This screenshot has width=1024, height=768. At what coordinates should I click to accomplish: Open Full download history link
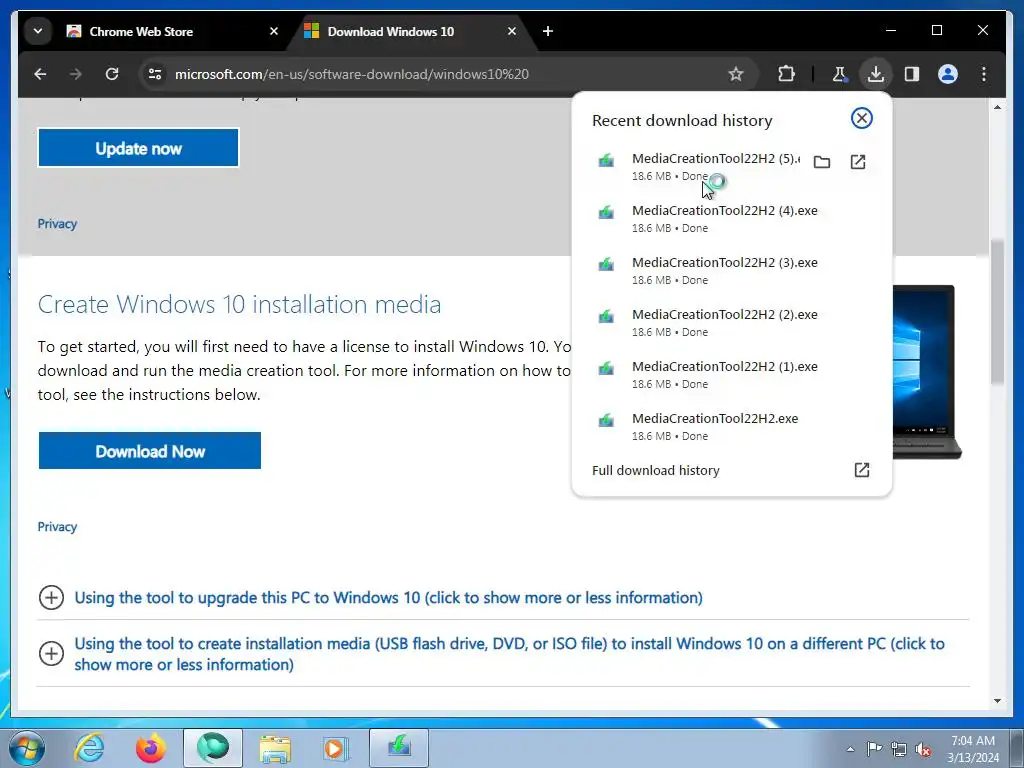click(x=656, y=470)
